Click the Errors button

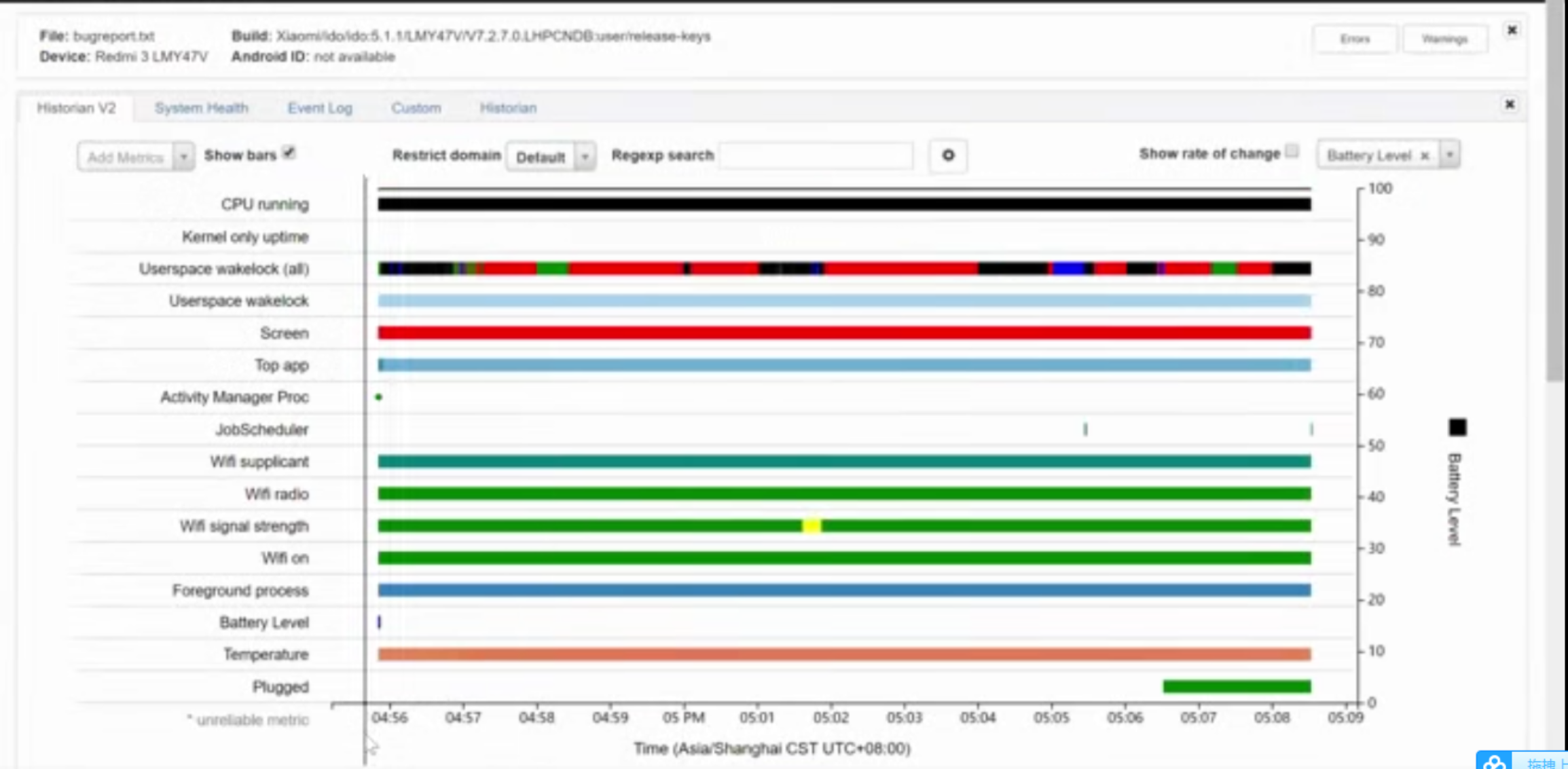click(1354, 39)
